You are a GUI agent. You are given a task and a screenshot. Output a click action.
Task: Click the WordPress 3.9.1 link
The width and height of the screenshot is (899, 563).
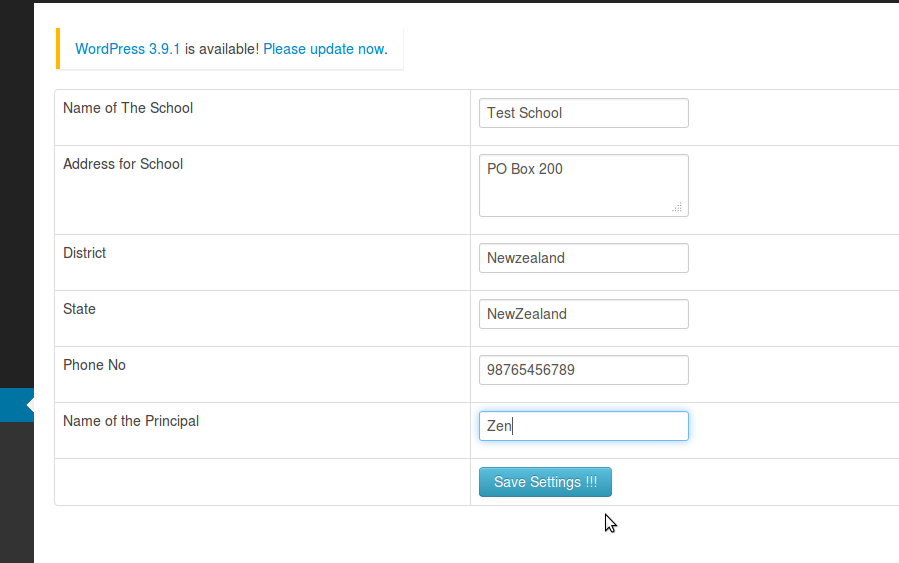127,48
